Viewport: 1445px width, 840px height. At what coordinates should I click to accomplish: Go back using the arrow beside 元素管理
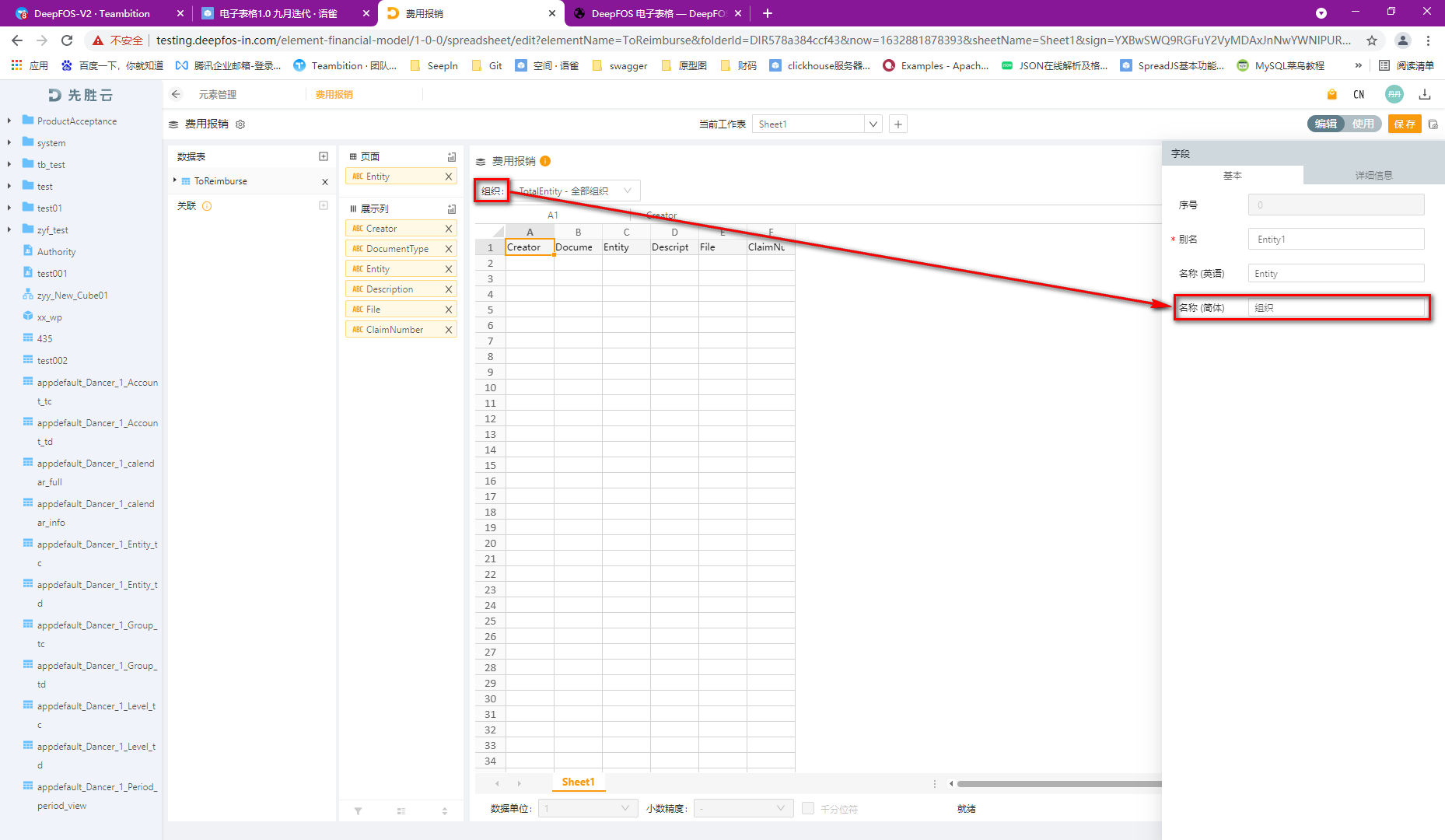(x=176, y=94)
